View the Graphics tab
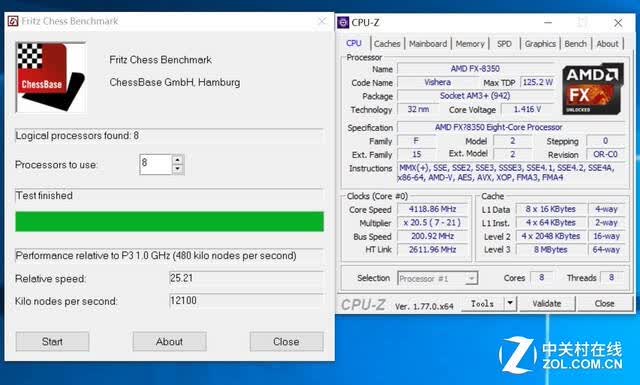This screenshot has height=385, width=640. pyautogui.click(x=540, y=44)
